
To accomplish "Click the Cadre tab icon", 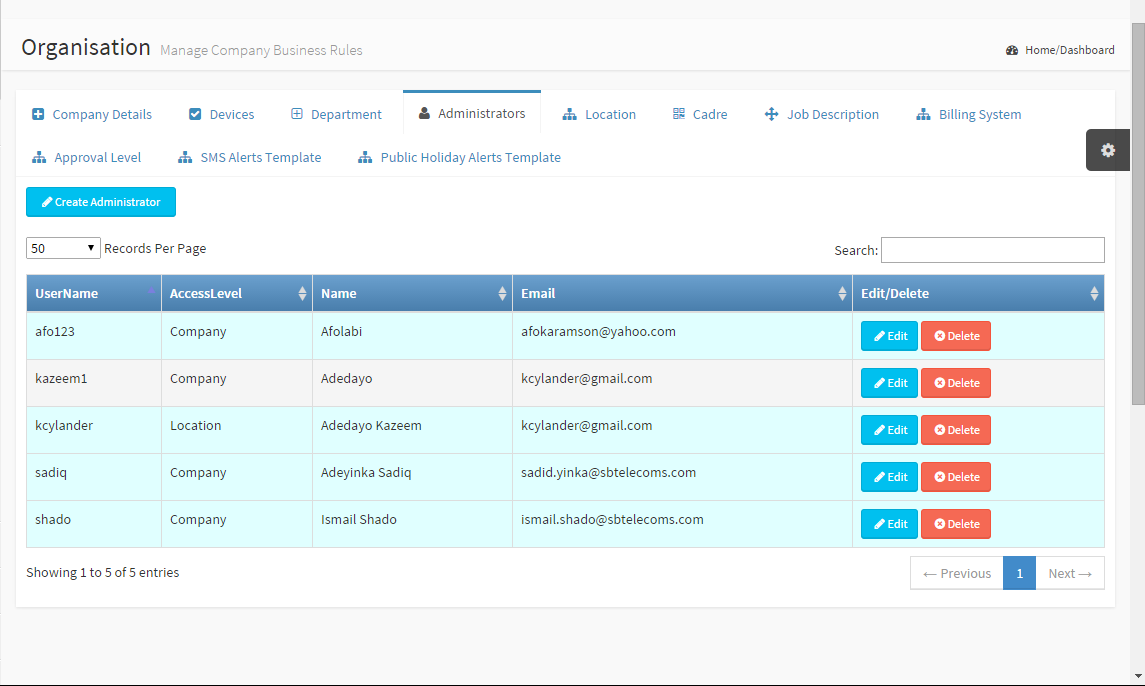I will click(x=679, y=114).
